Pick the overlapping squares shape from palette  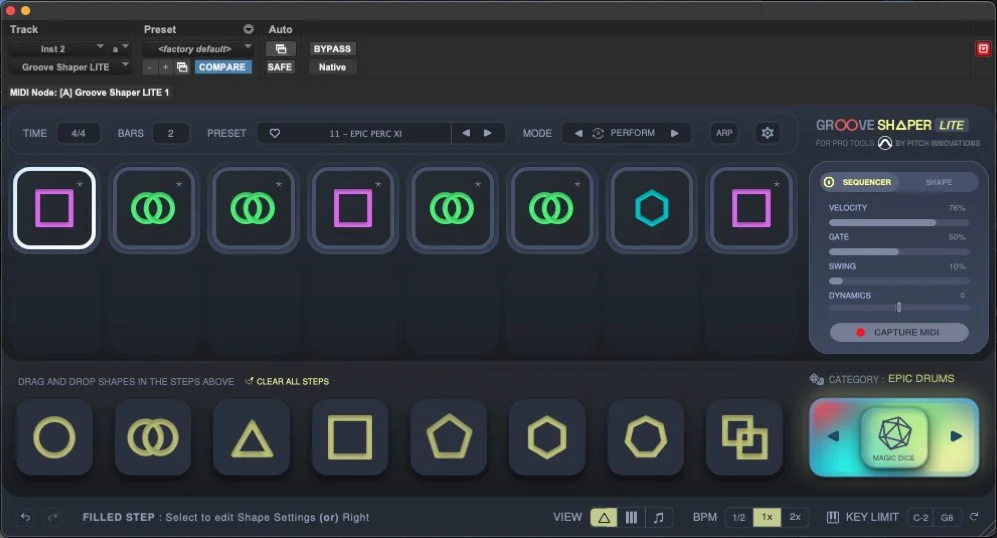[x=745, y=438]
